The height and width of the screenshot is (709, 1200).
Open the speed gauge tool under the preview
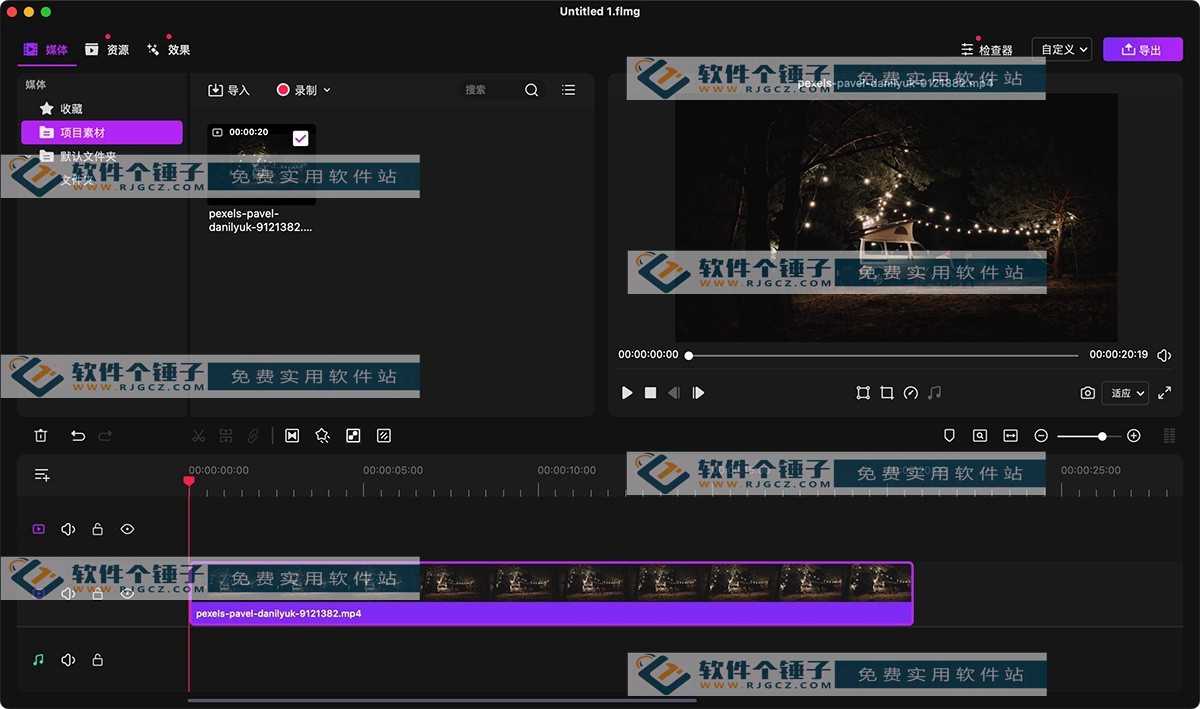click(911, 393)
